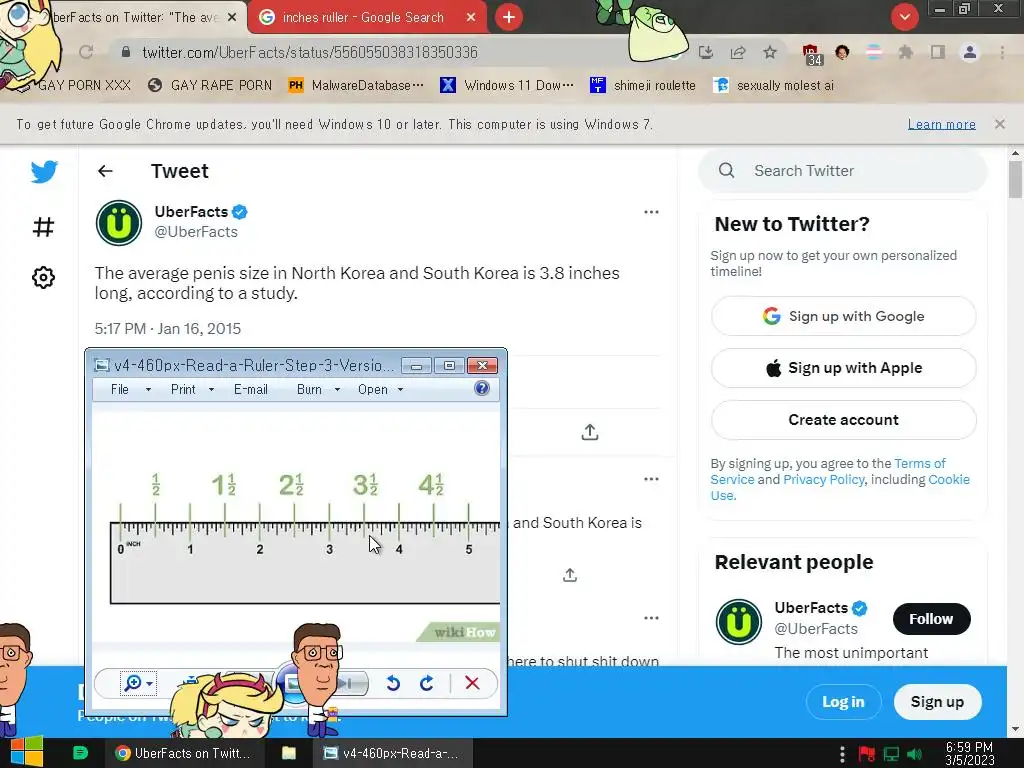The width and height of the screenshot is (1024, 768).
Task: Delete image with red X icon
Action: 472,683
